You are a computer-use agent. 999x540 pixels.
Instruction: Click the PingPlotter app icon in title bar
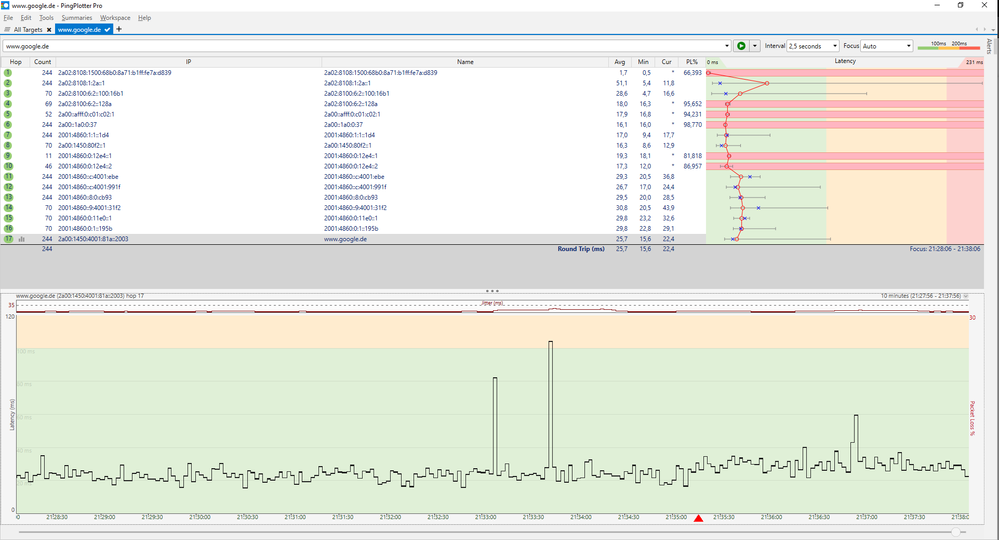point(5,5)
